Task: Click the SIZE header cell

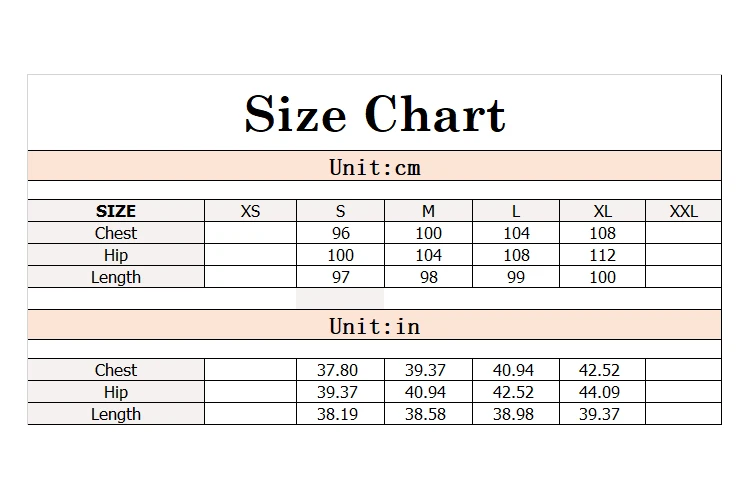Action: click(x=116, y=211)
